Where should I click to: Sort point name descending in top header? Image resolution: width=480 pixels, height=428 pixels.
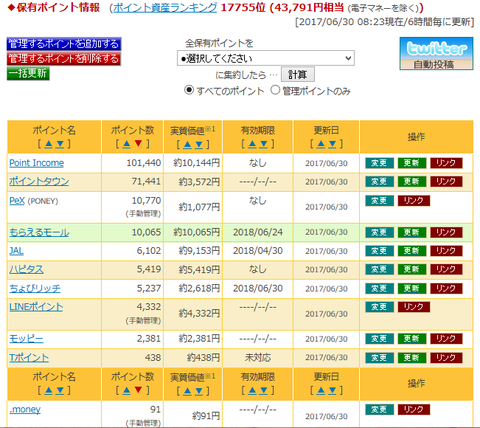[x=60, y=144]
